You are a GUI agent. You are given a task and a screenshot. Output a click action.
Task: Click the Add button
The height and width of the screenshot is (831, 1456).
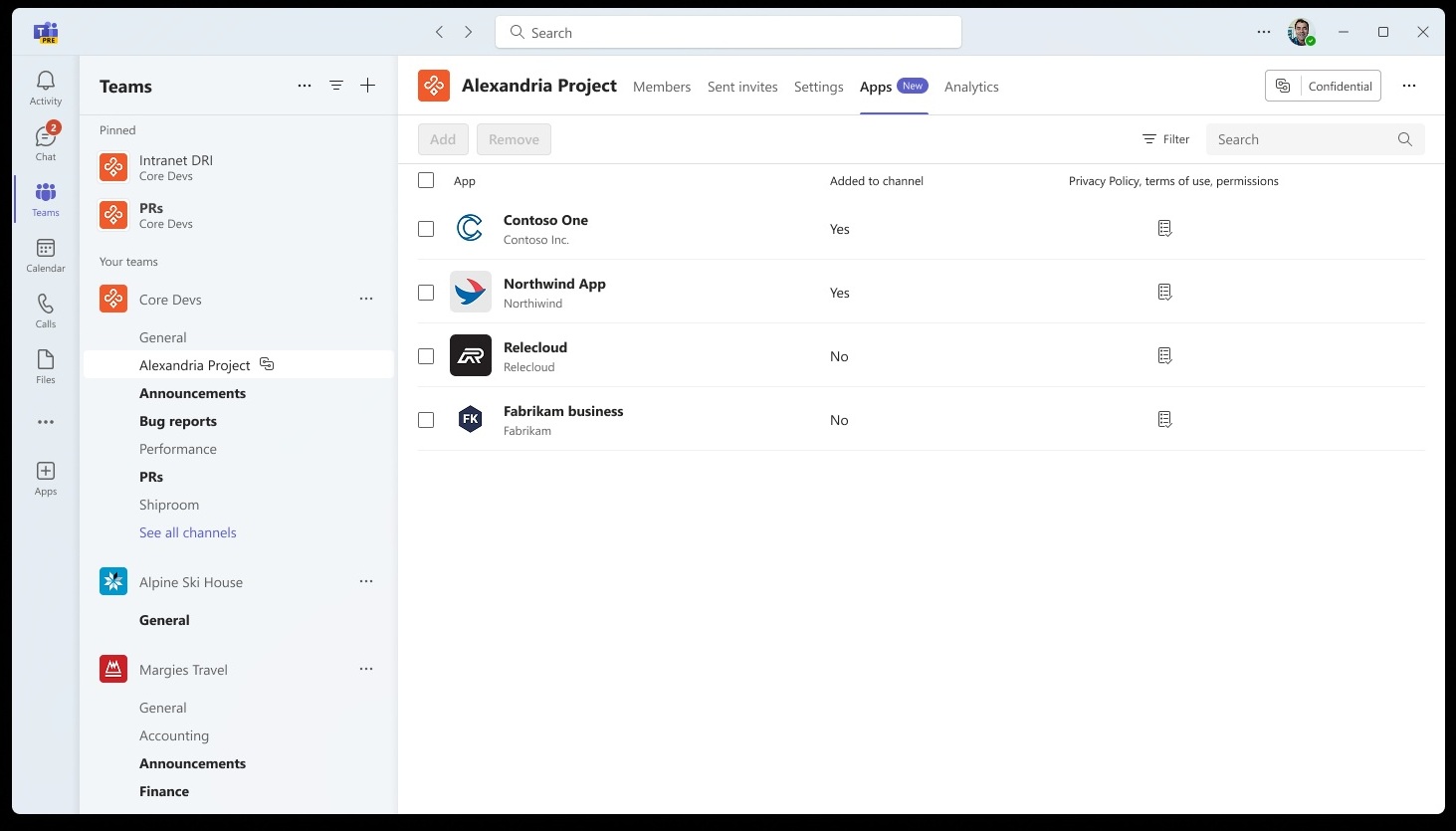pos(443,139)
